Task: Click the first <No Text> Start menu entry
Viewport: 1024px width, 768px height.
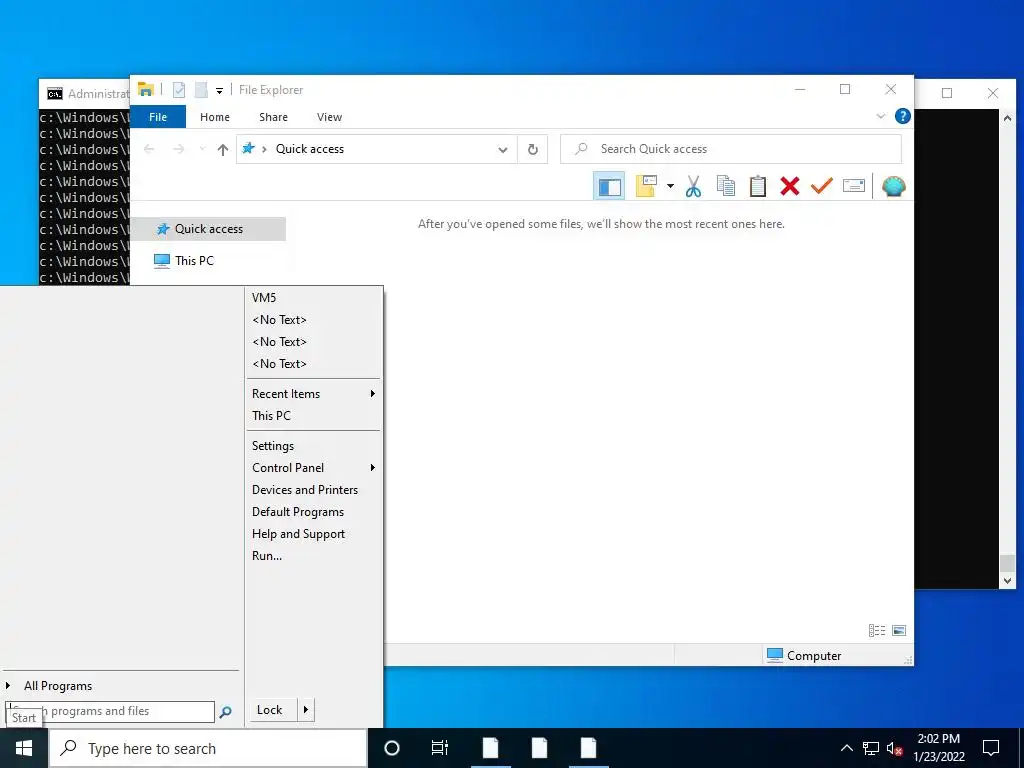Action: click(313, 319)
